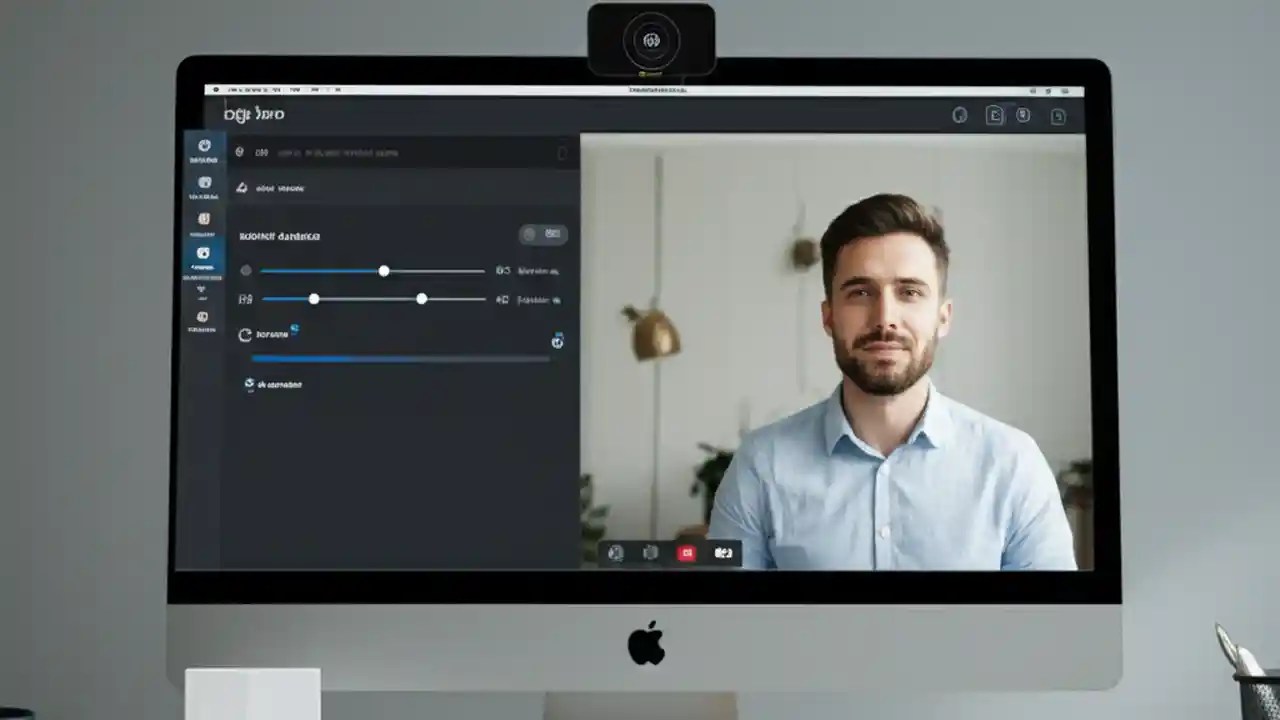Image resolution: width=1280 pixels, height=720 pixels.
Task: Enable the small blue toggle beside the progress bar
Action: tap(557, 341)
